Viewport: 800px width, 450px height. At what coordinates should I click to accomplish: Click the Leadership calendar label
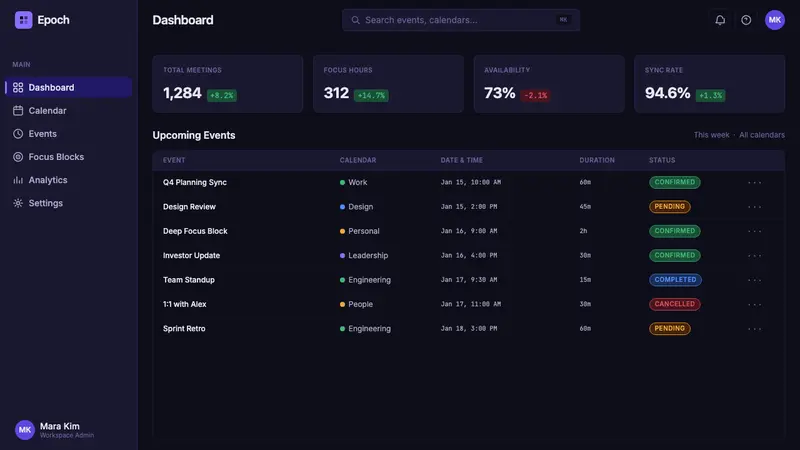(368, 256)
